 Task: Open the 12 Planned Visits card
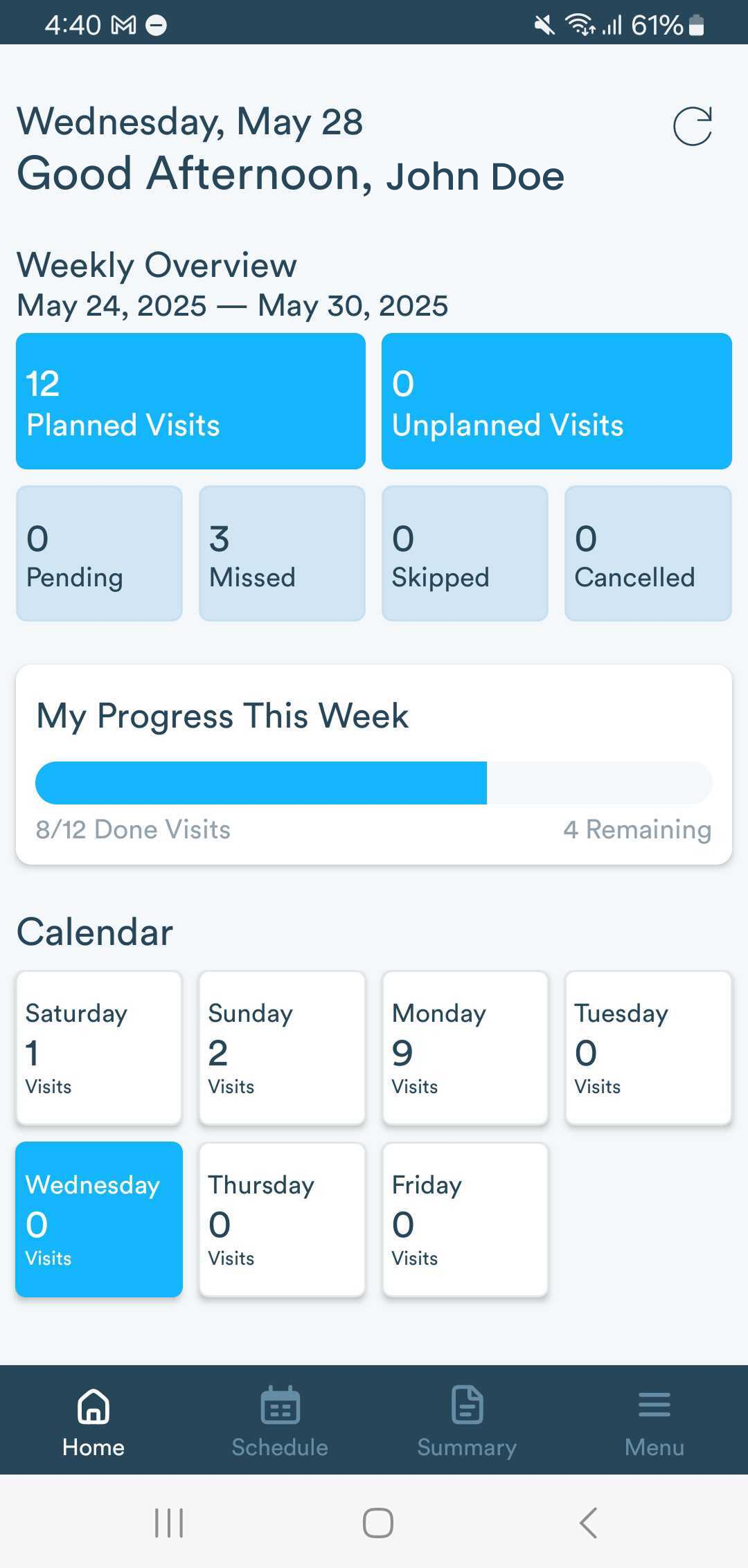[190, 402]
